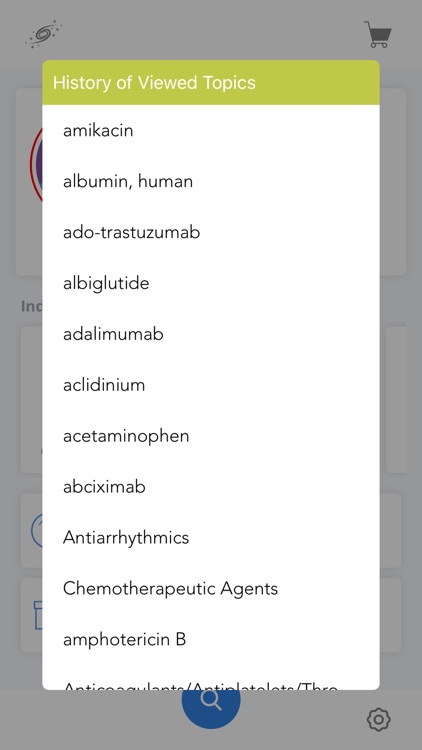Image resolution: width=422 pixels, height=750 pixels.
Task: Choose ado-trastuzumab entry
Action: [211, 232]
